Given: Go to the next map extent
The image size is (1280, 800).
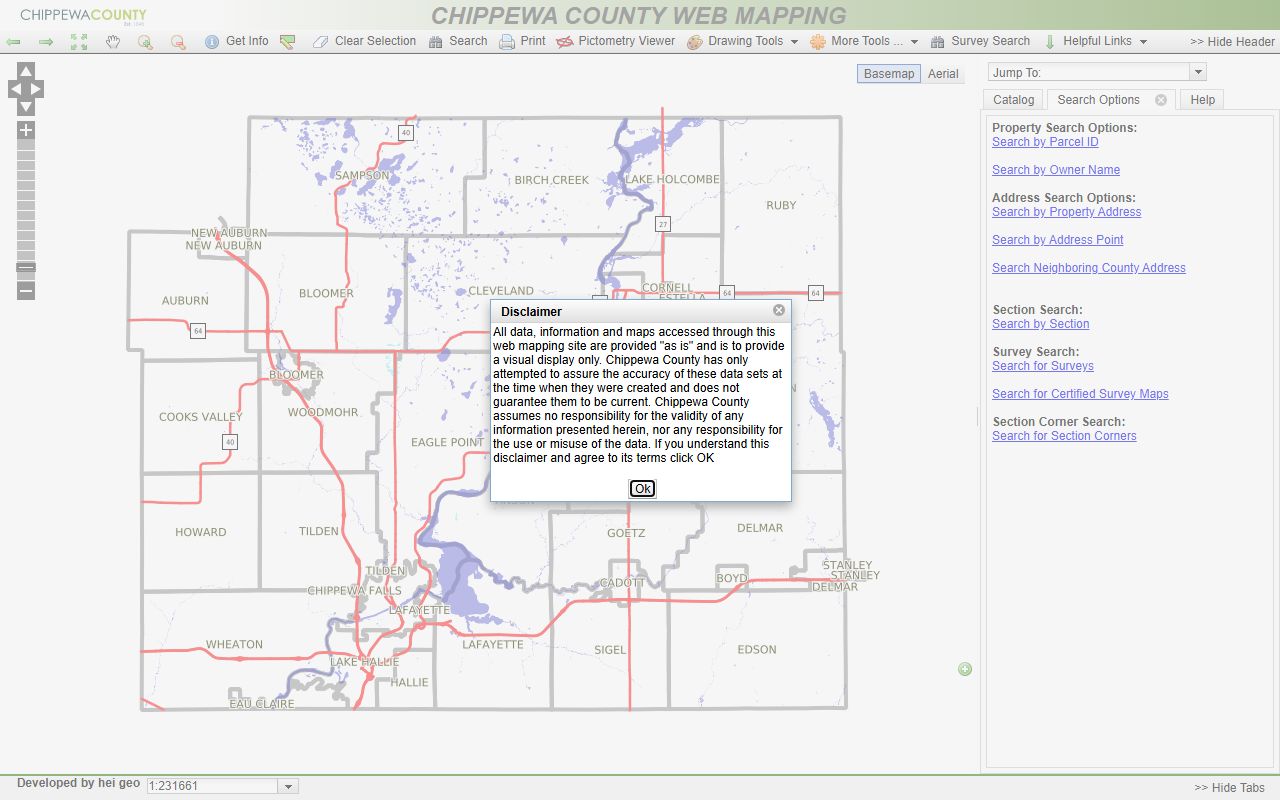Looking at the screenshot, I should pyautogui.click(x=46, y=42).
